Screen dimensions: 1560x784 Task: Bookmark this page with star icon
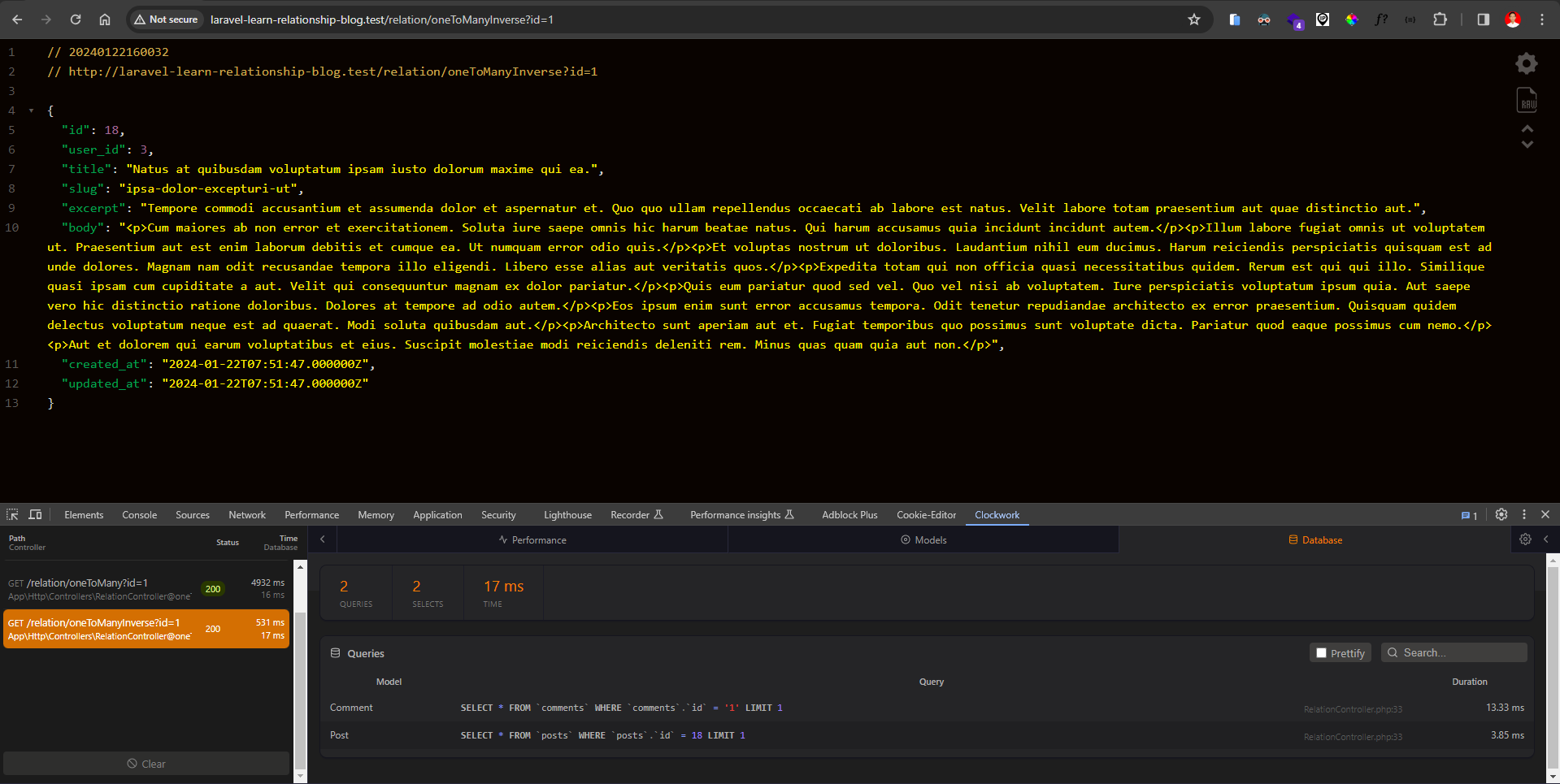1193,19
